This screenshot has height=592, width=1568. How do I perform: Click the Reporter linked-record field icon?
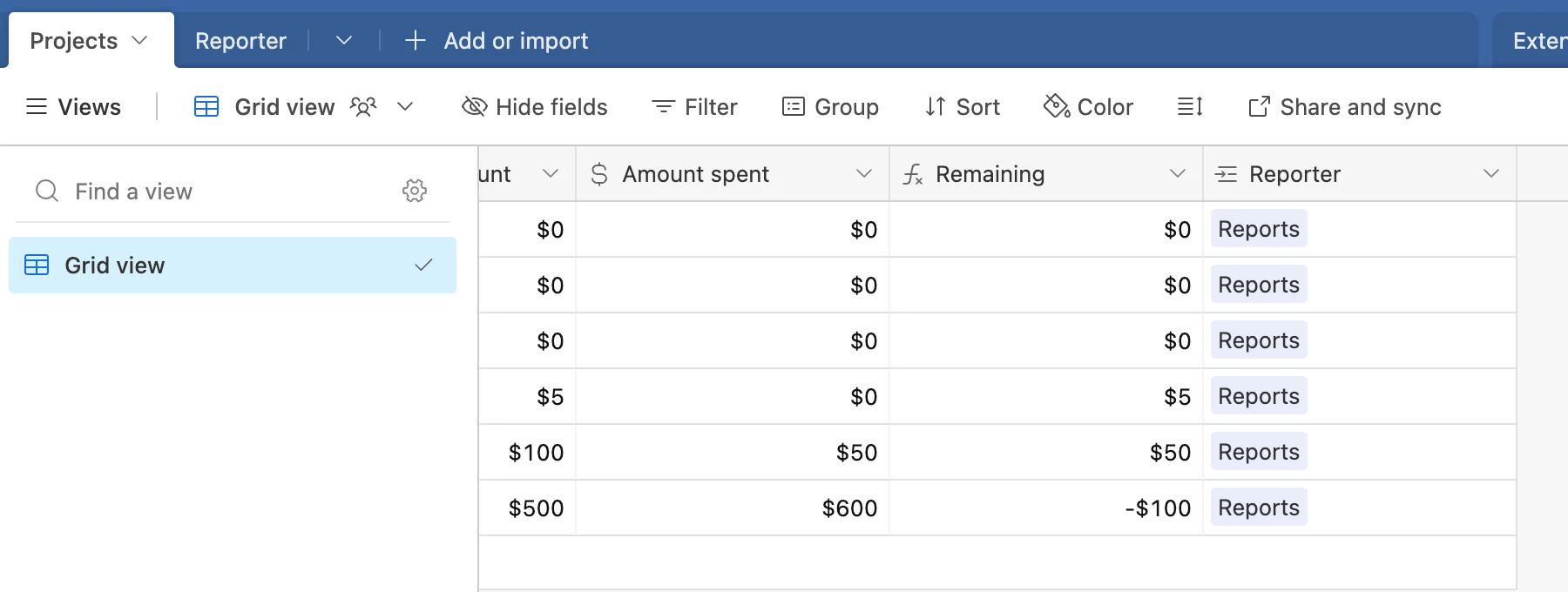click(1227, 175)
